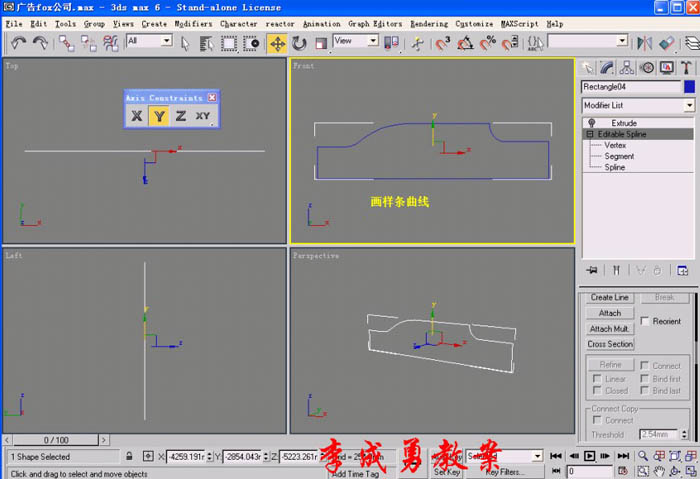Collapse the Editable Spline tree node
The height and width of the screenshot is (479, 700).
pyautogui.click(x=590, y=134)
